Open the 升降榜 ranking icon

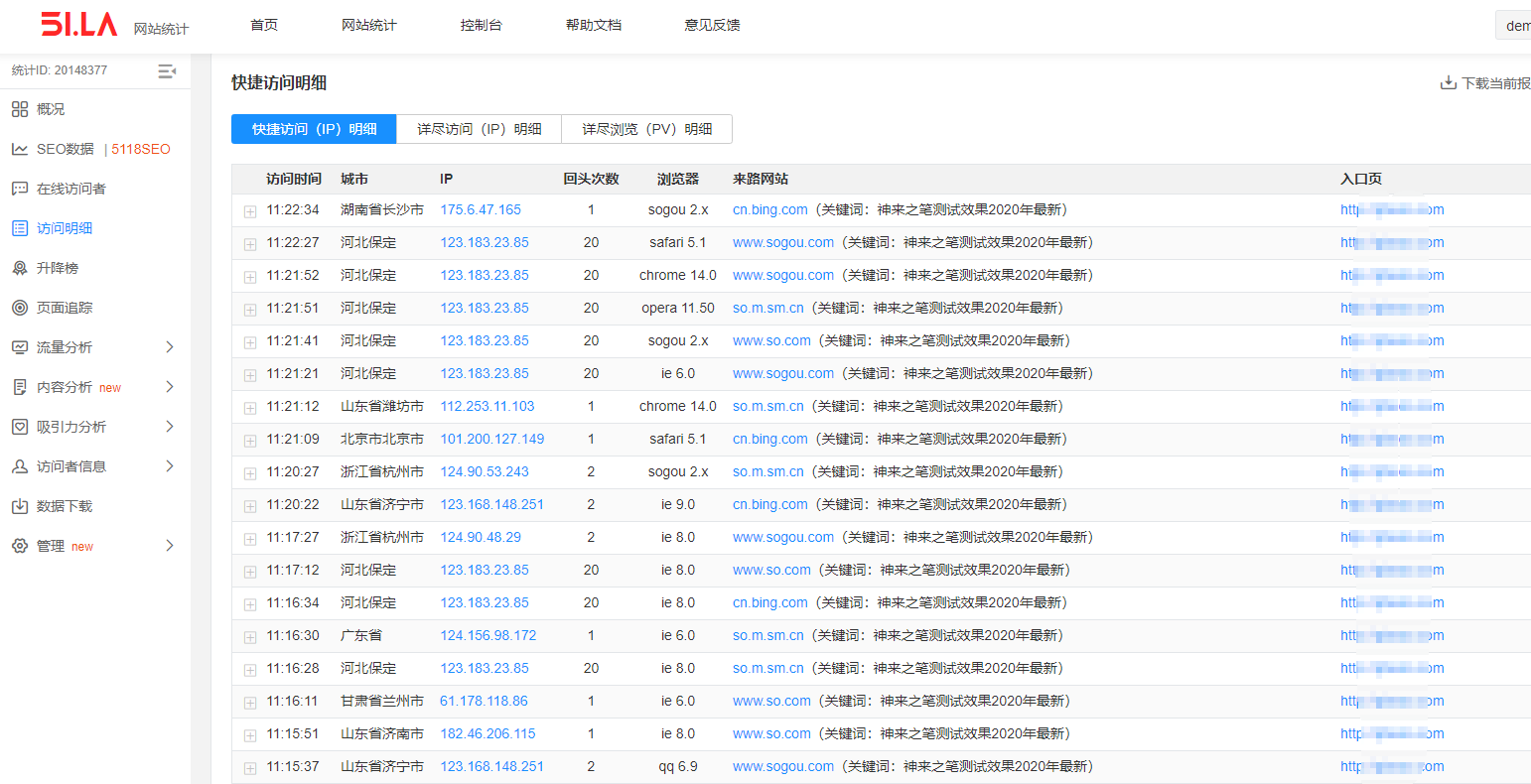pos(22,267)
